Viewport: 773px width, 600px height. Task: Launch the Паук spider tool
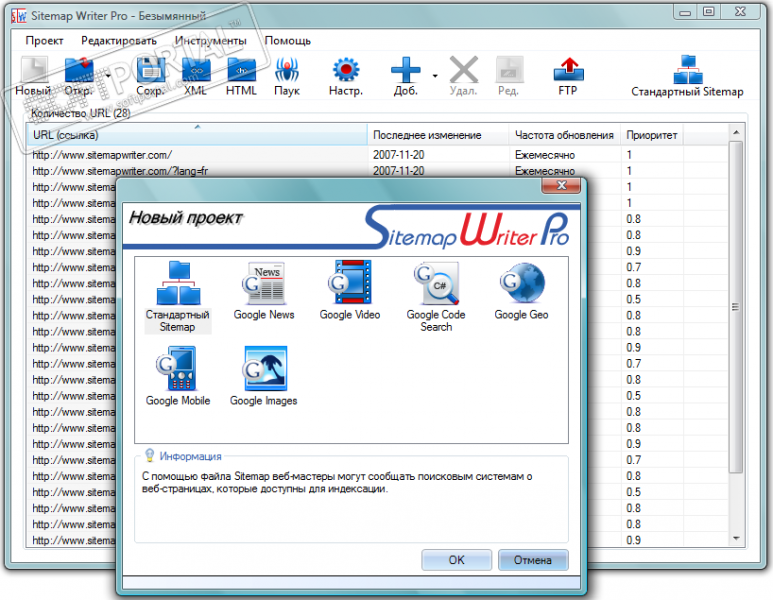tap(287, 76)
